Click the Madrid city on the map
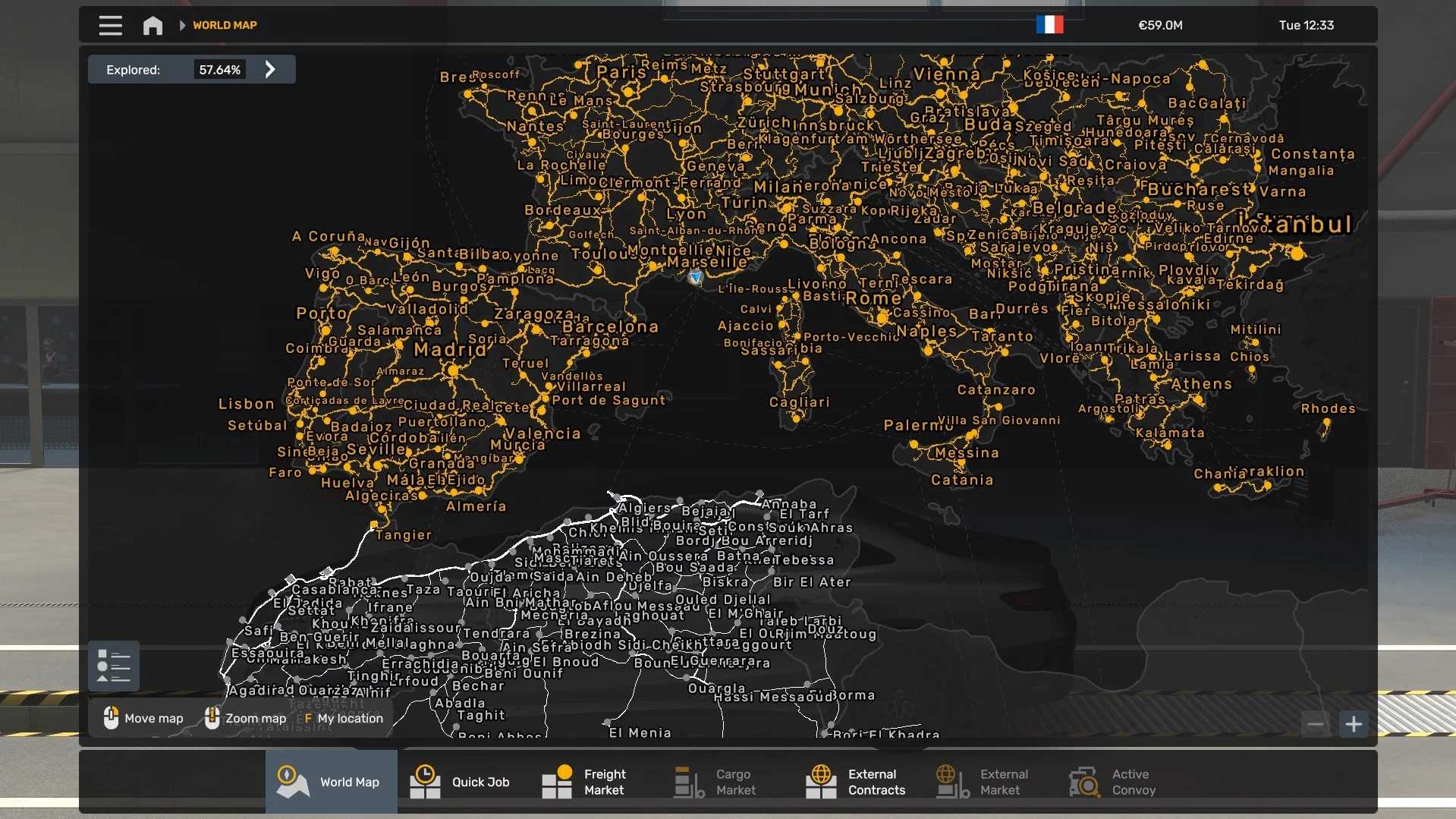The width and height of the screenshot is (1456, 819). 451,351
